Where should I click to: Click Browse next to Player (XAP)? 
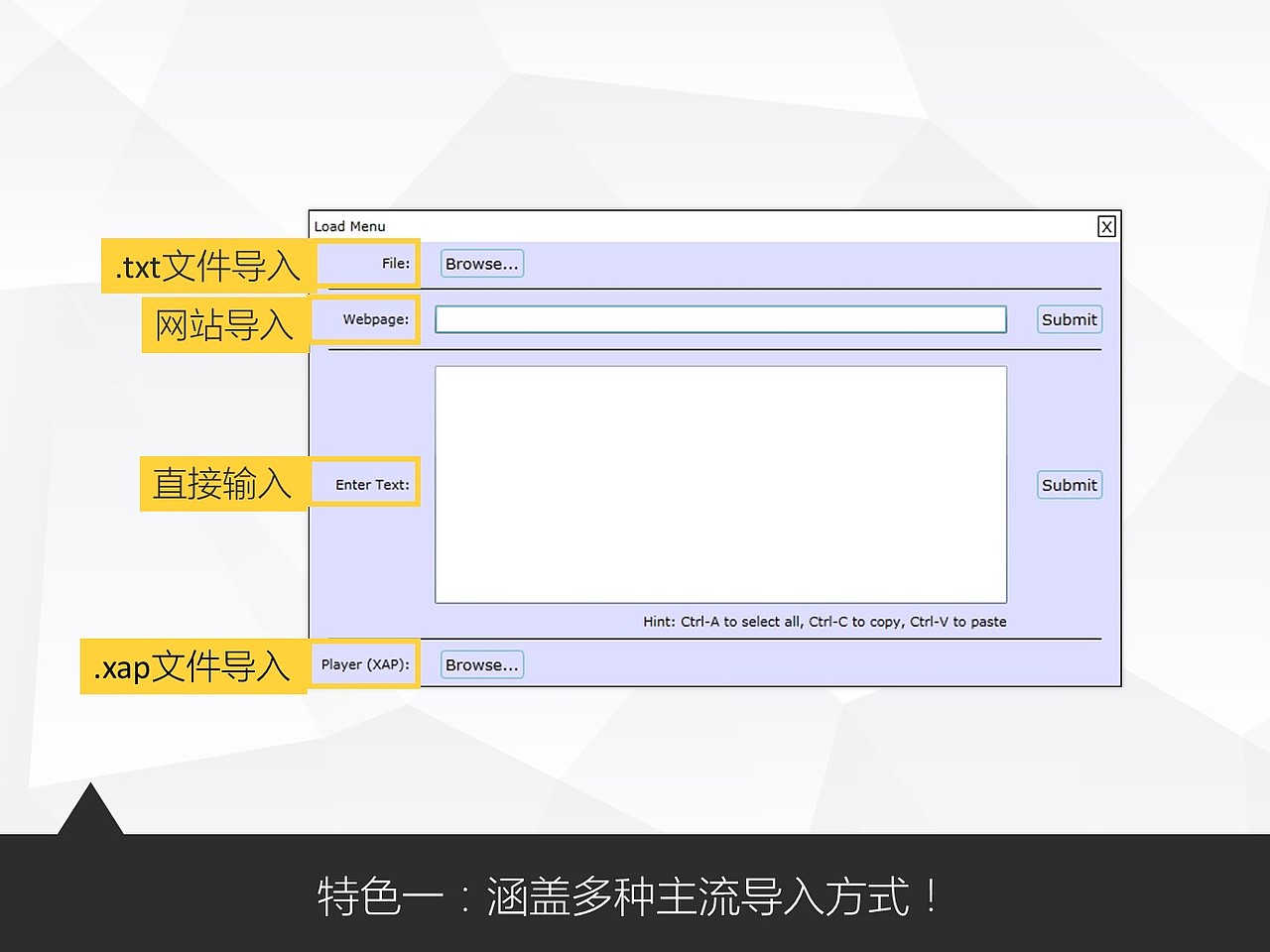(481, 664)
